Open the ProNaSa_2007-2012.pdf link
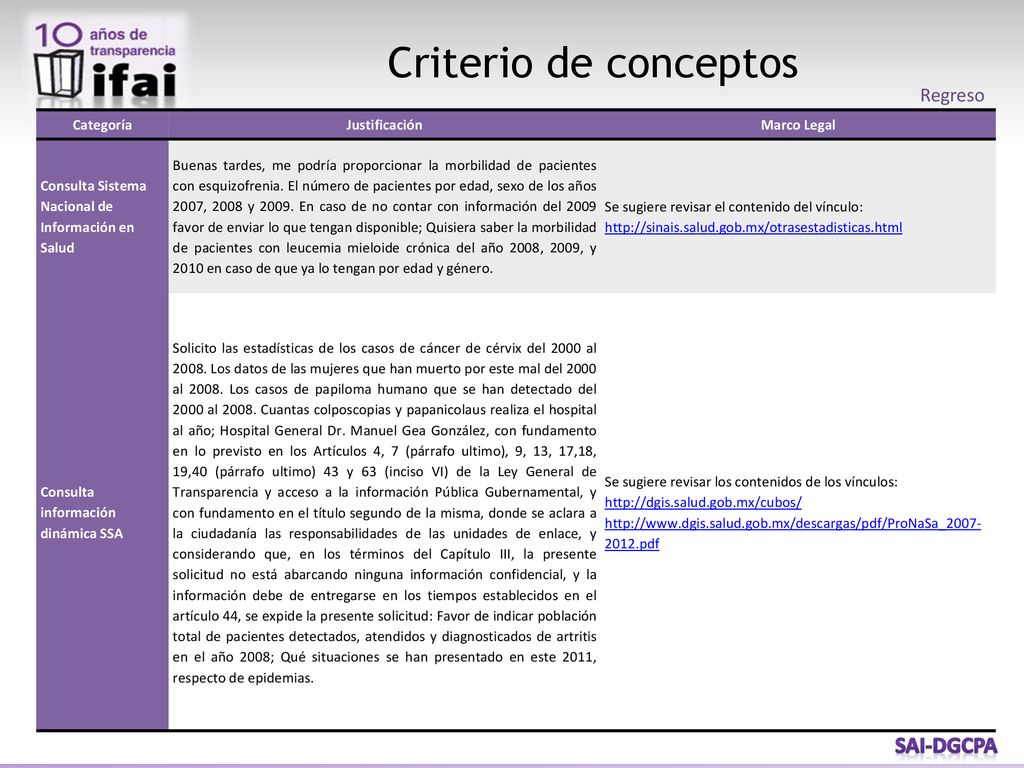1024x768 pixels. (792, 533)
